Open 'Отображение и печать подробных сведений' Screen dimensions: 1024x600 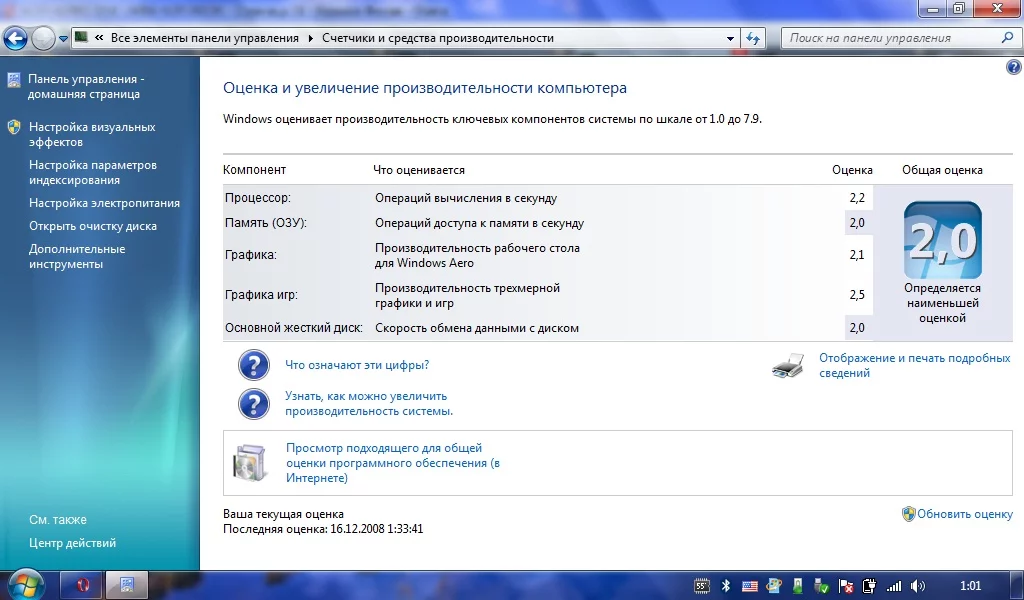click(x=914, y=366)
